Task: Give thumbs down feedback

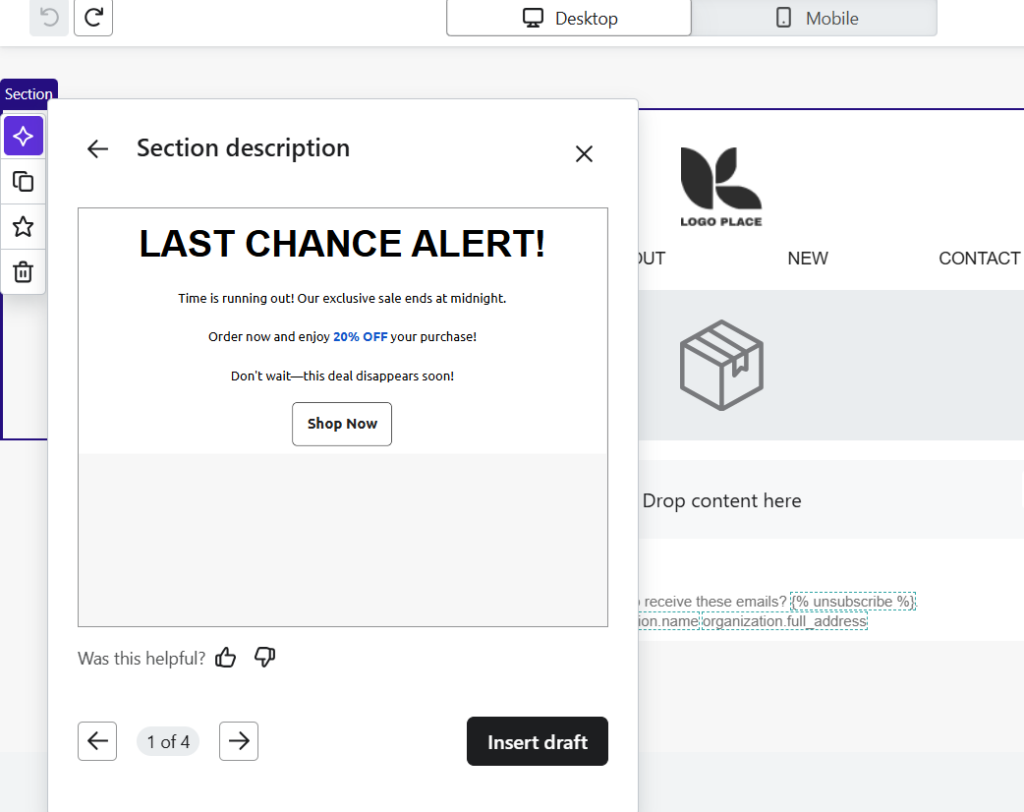Action: point(264,657)
